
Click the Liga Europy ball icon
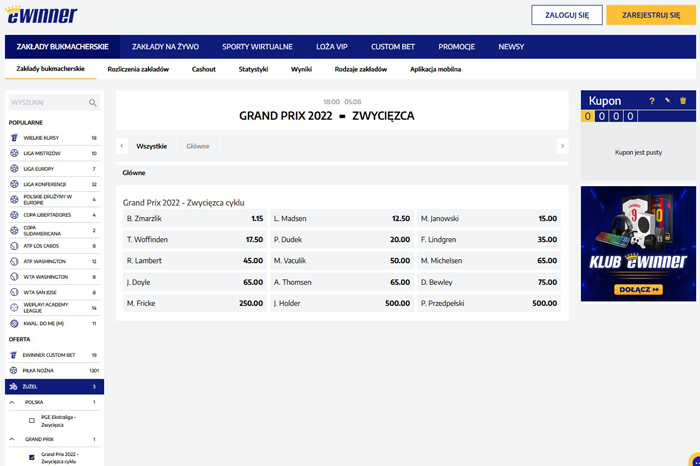point(14,169)
